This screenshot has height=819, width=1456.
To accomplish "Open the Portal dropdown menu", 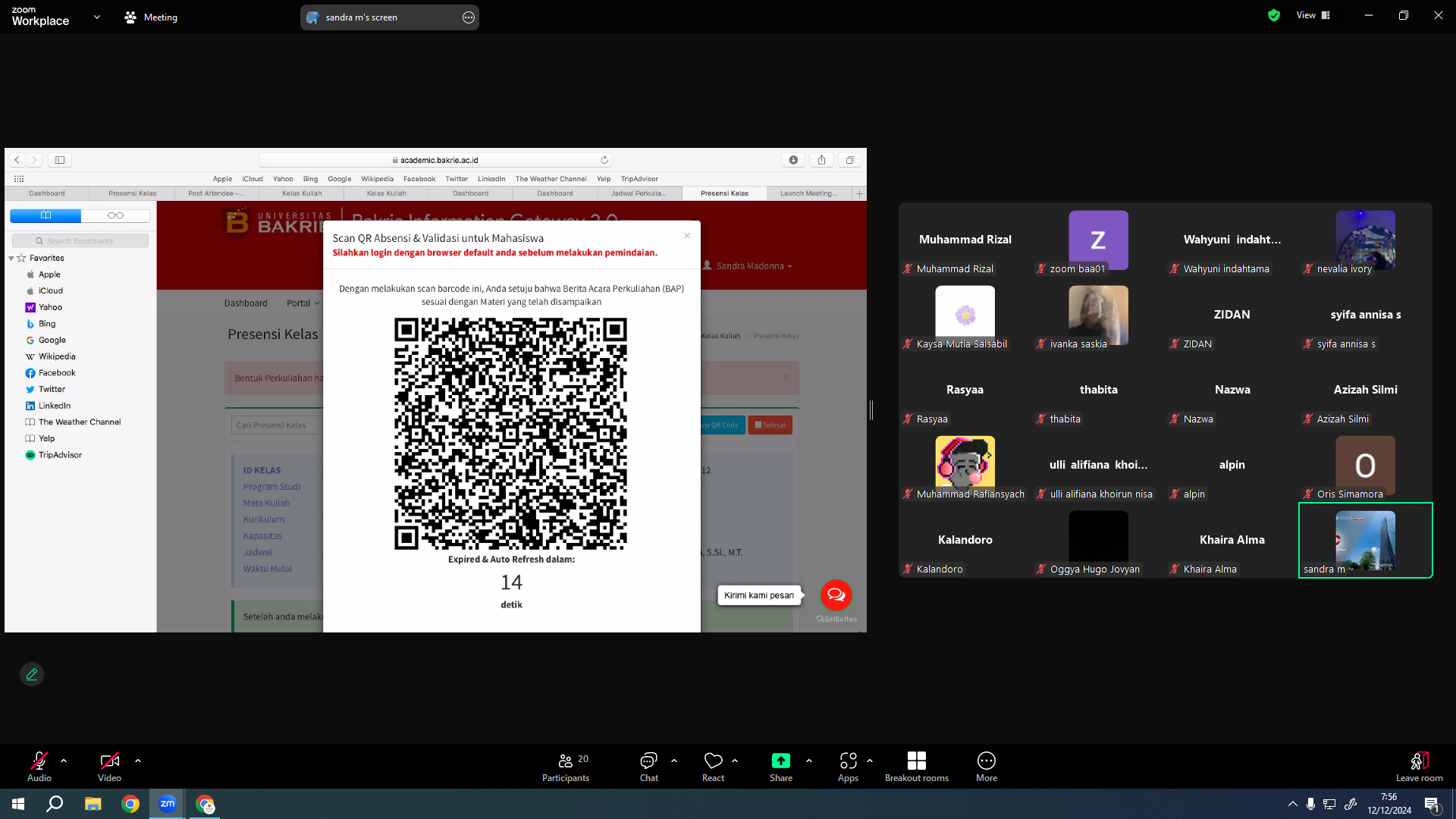I will [303, 303].
